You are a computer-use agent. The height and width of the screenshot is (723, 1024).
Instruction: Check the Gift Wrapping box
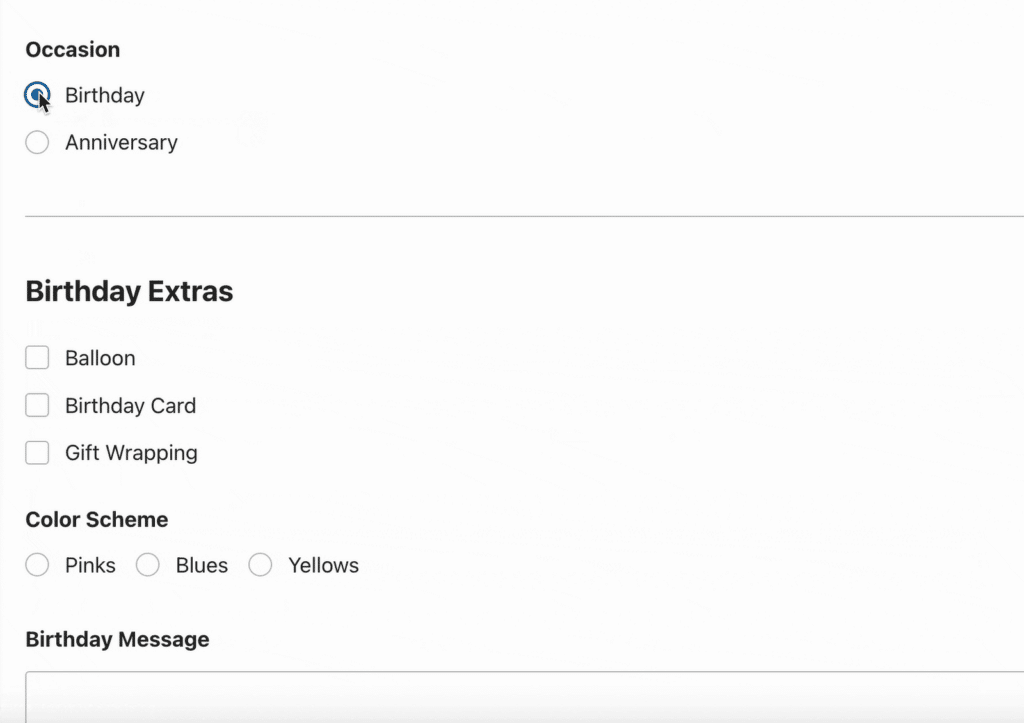pos(37,453)
